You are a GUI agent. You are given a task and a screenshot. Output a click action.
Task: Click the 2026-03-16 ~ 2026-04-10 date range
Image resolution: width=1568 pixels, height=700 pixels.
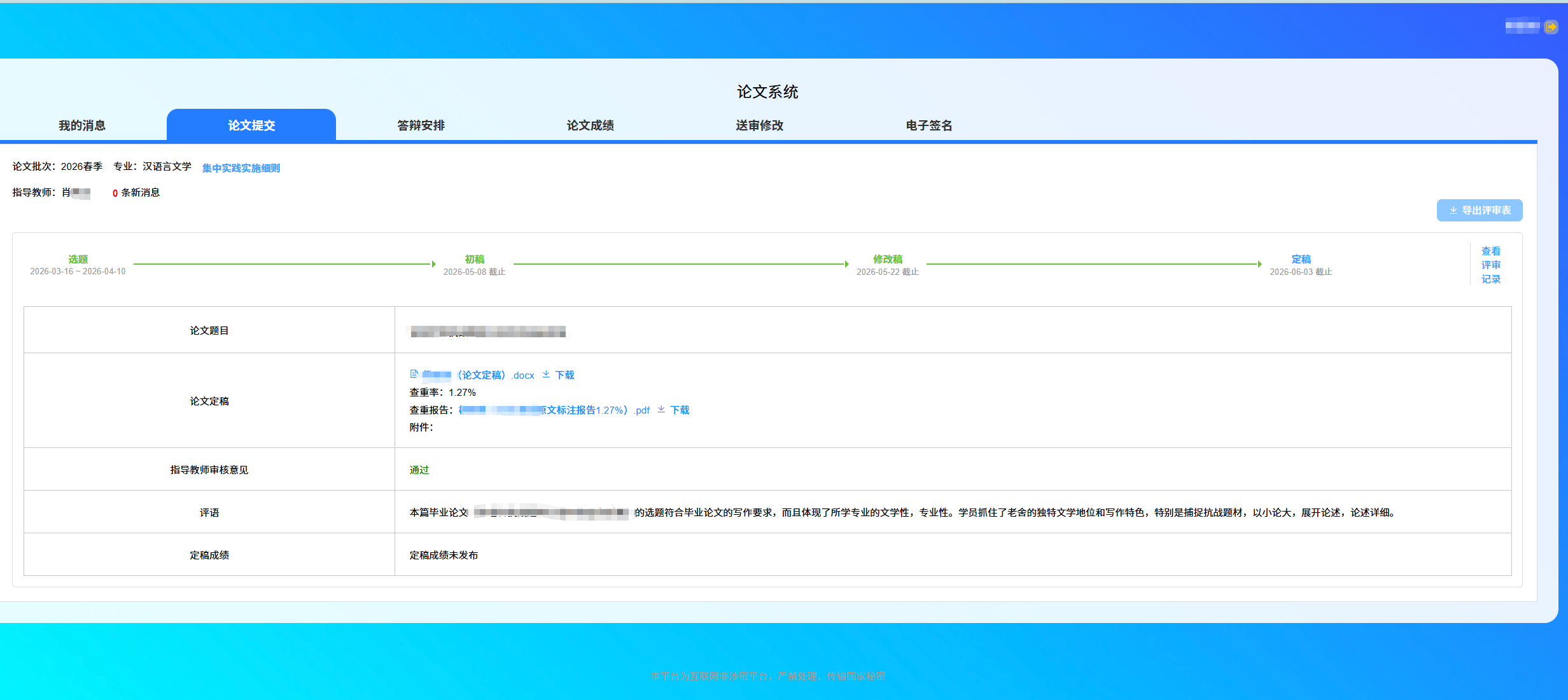(x=78, y=271)
